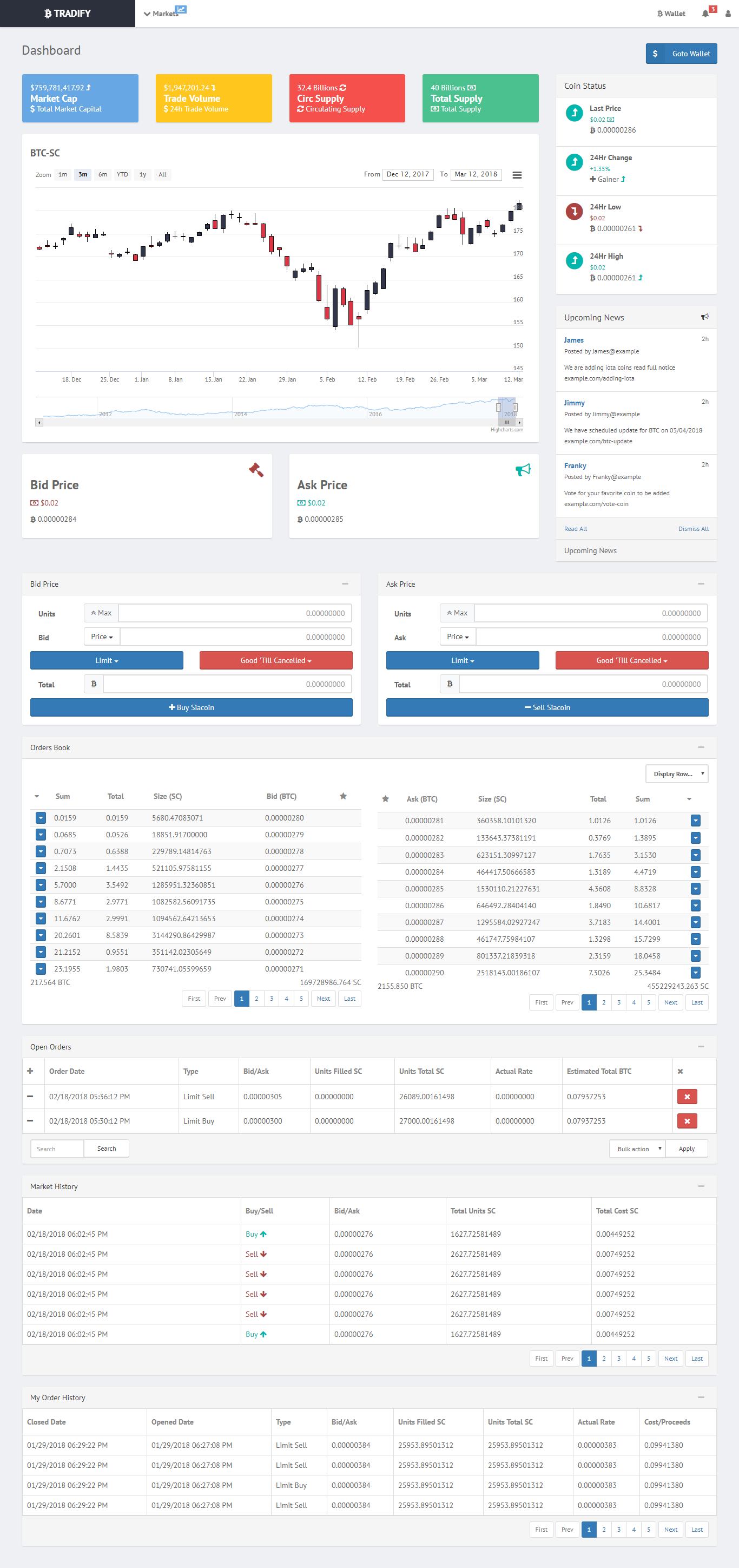Click the 24Hr Change up-arrow circle icon
739x1568 pixels.
click(574, 162)
